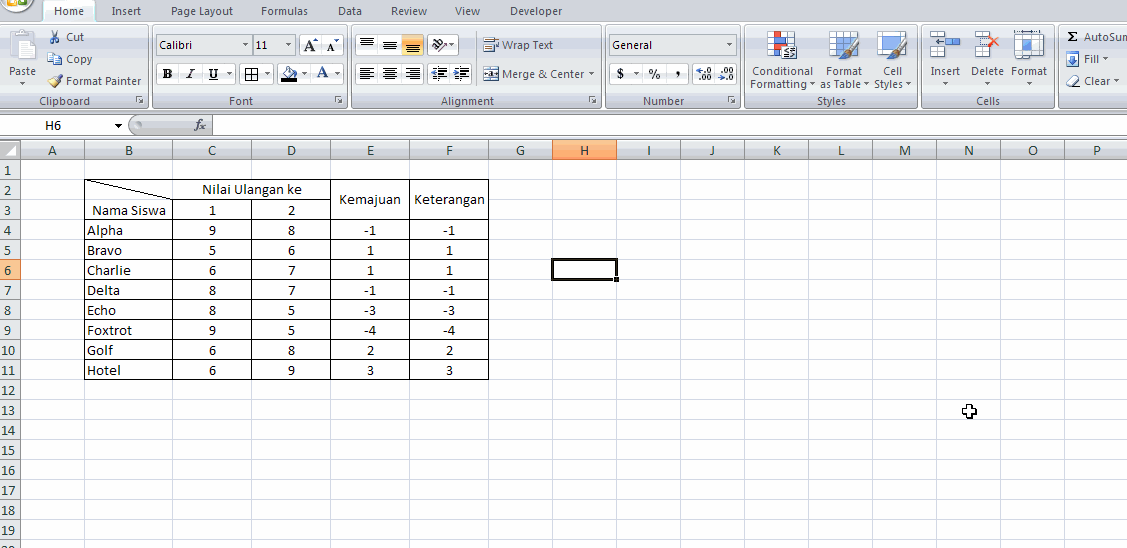Choose Middle Align vertical alignment

pyautogui.click(x=390, y=45)
